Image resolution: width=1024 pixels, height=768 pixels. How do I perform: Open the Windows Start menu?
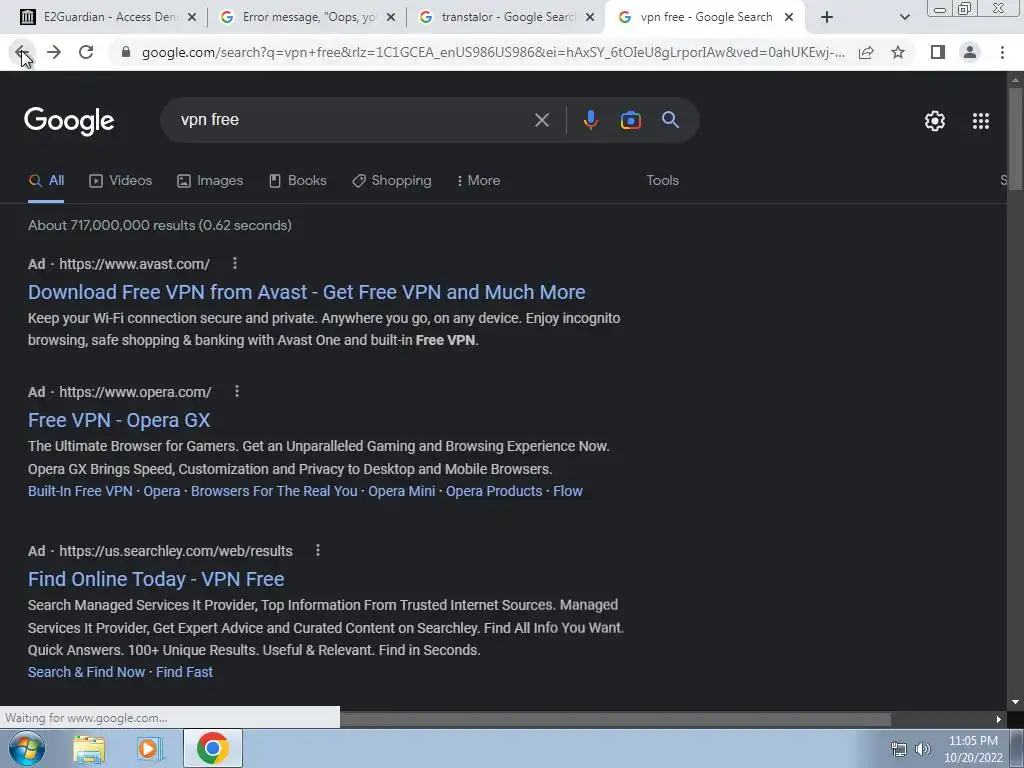tap(26, 748)
